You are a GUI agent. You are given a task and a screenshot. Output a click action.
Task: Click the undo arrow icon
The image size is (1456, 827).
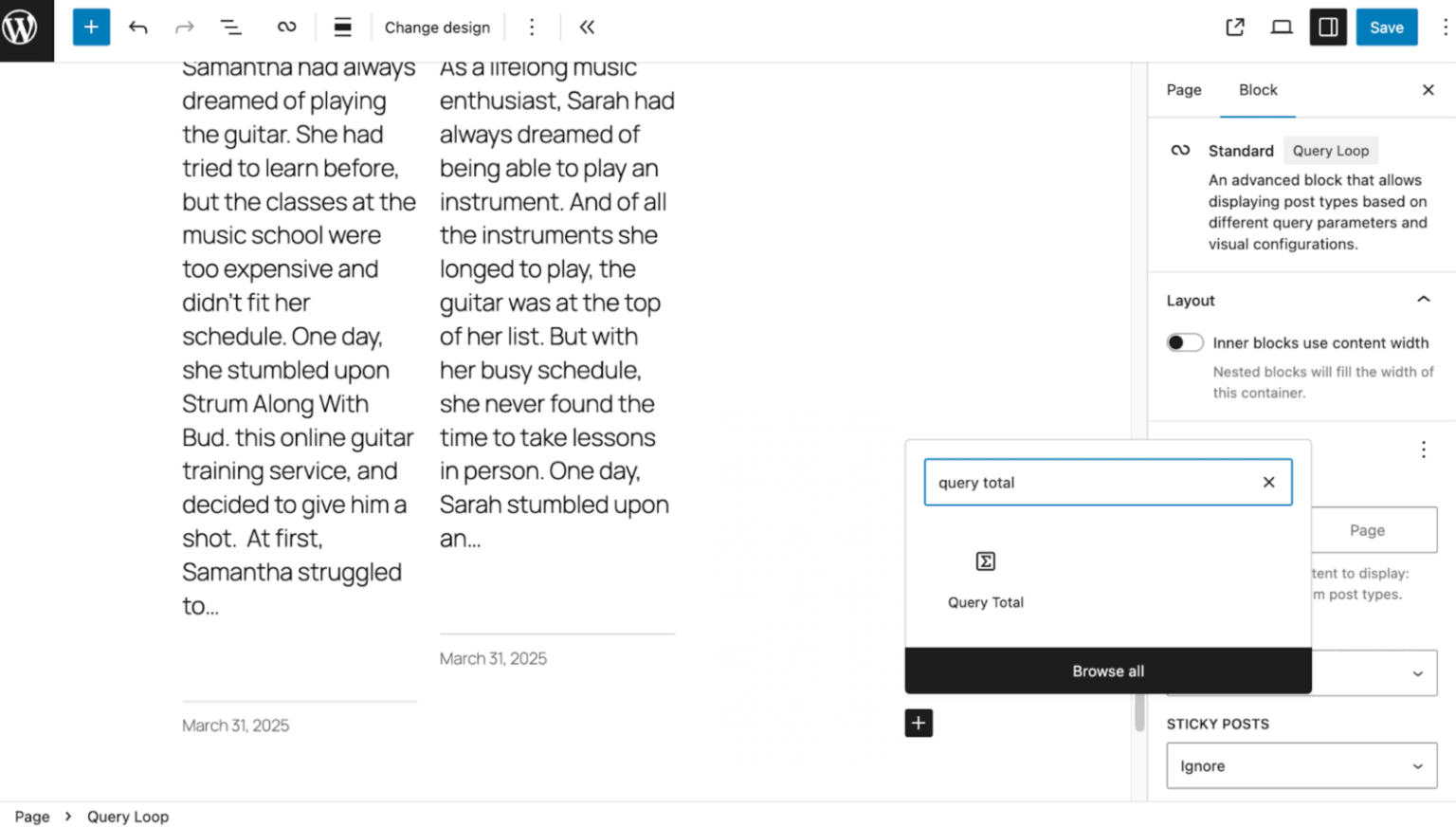[138, 28]
